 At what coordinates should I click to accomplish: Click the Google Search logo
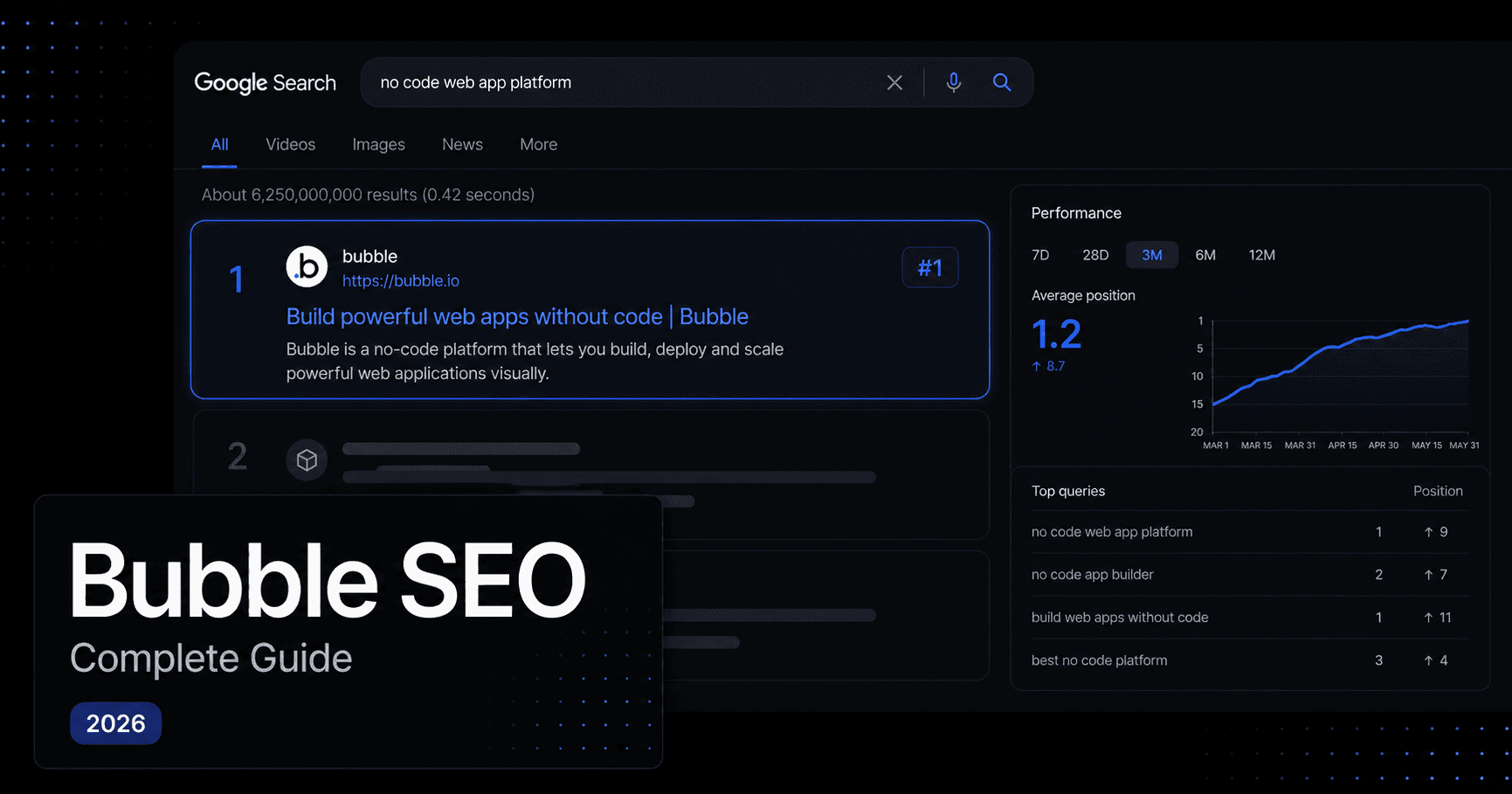pos(265,83)
